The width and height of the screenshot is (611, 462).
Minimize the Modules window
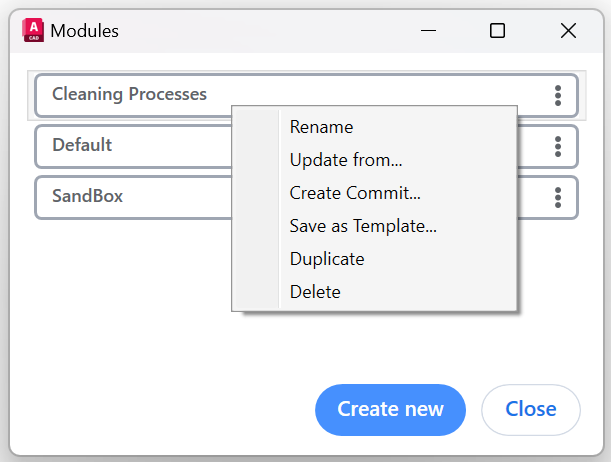428,30
